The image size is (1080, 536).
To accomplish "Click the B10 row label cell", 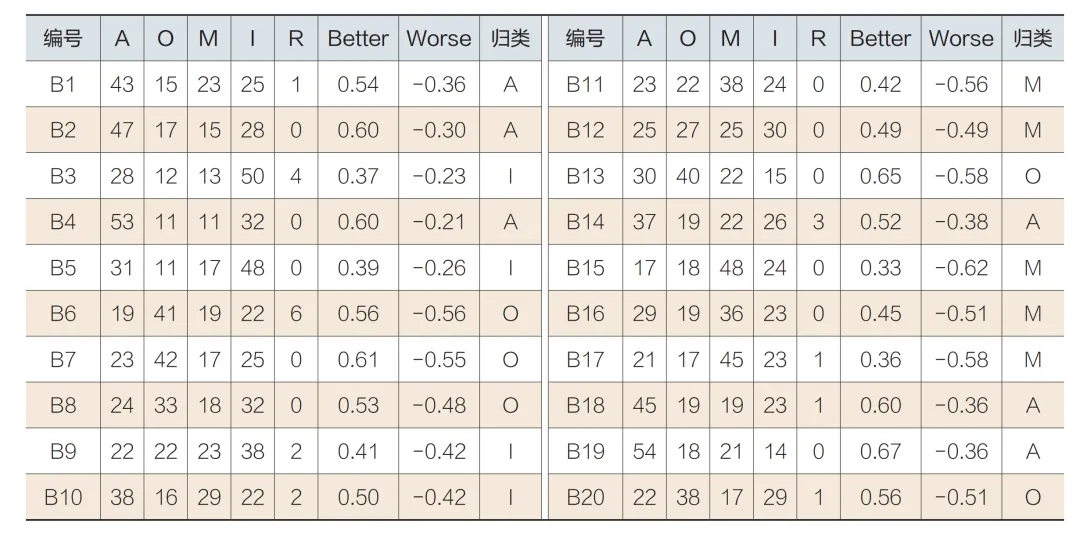I will 63,497.
